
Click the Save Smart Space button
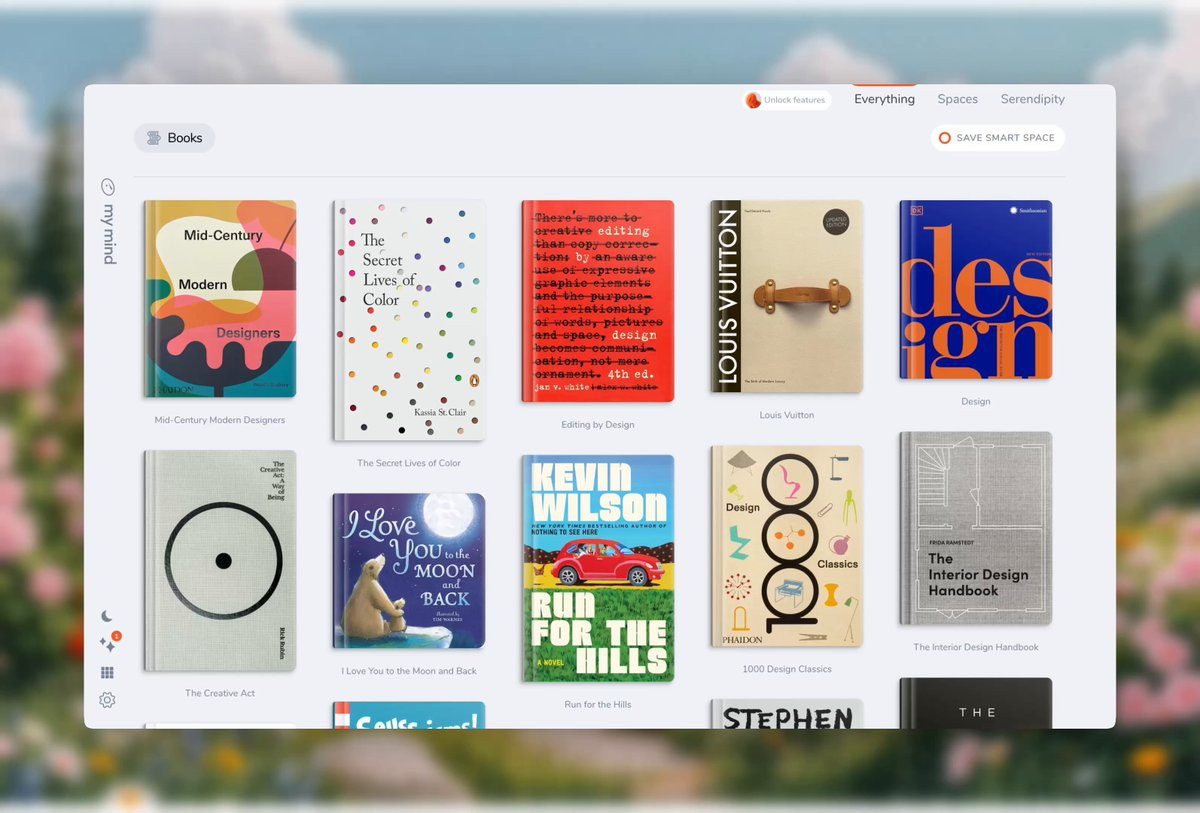pyautogui.click(x=997, y=138)
